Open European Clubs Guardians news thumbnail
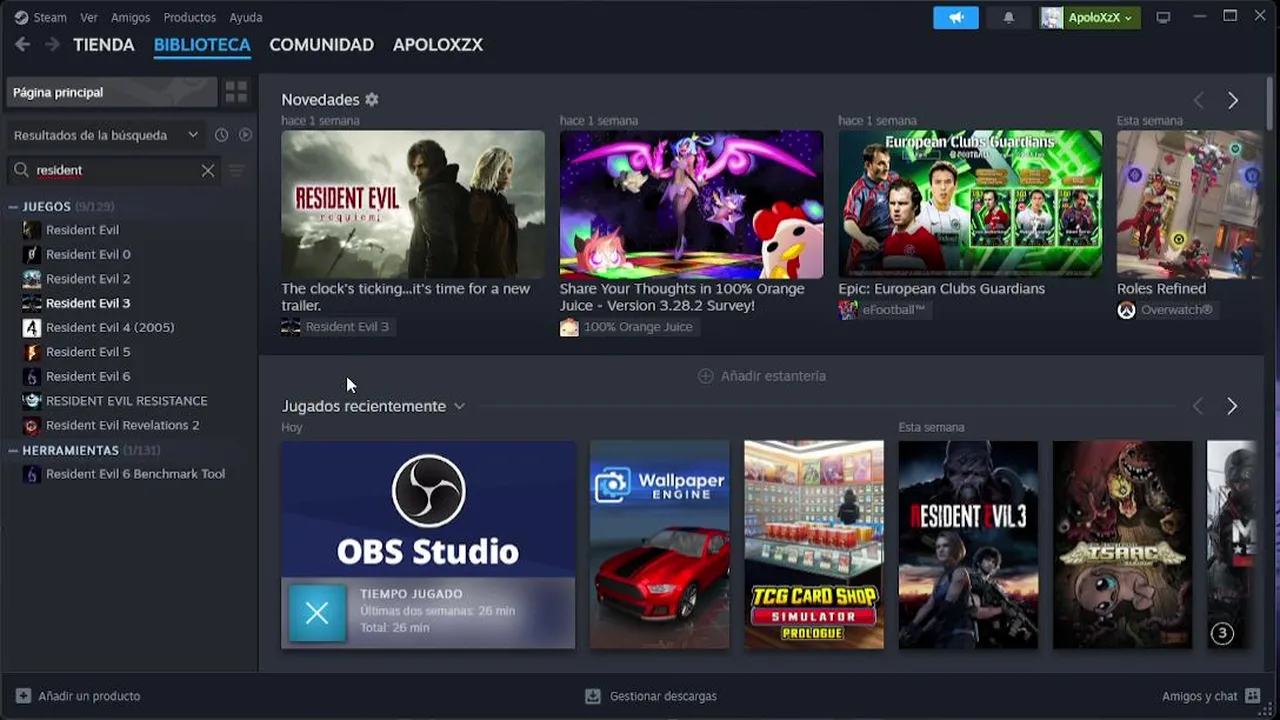1280x720 pixels. 970,204
